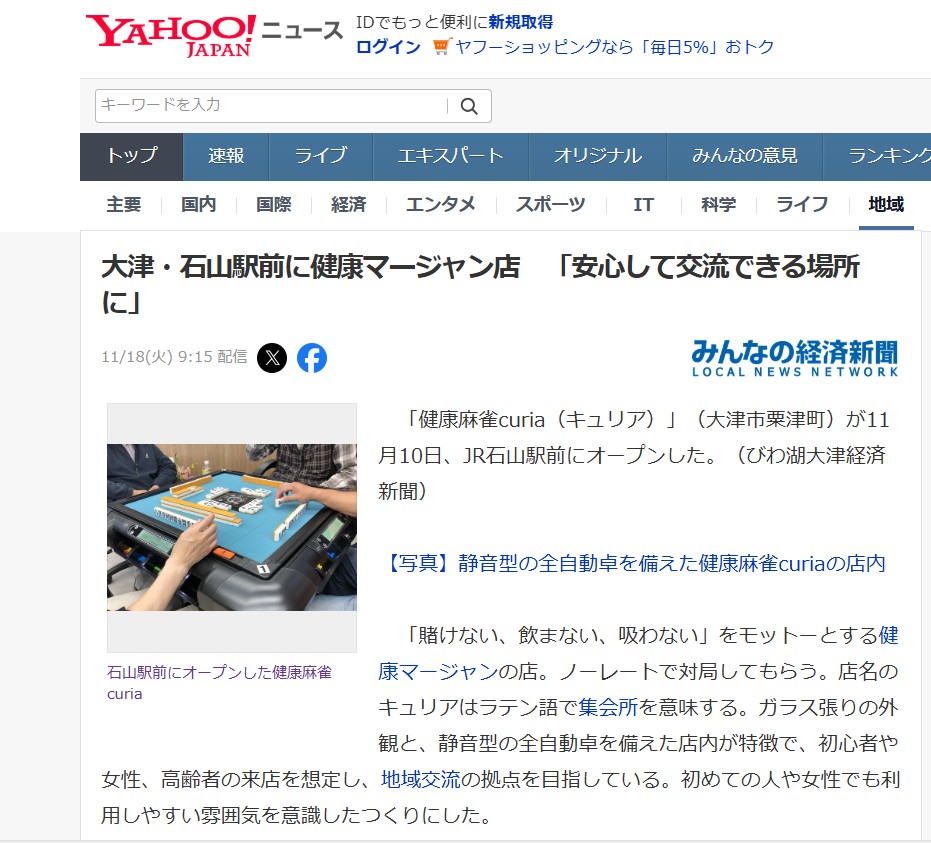The image size is (931, 843).
Task: Share the article via the X icon
Action: tap(270, 358)
